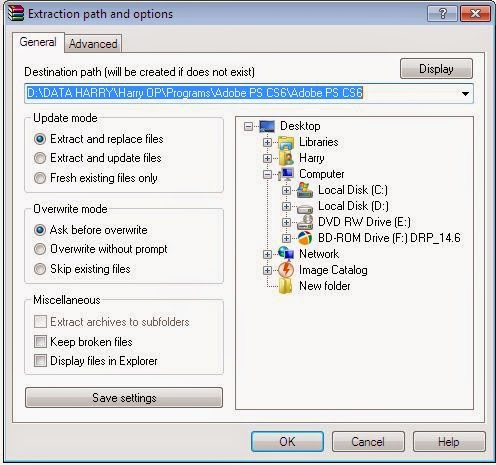Switch to the Advanced tab
The height and width of the screenshot is (465, 496).
pos(93,44)
